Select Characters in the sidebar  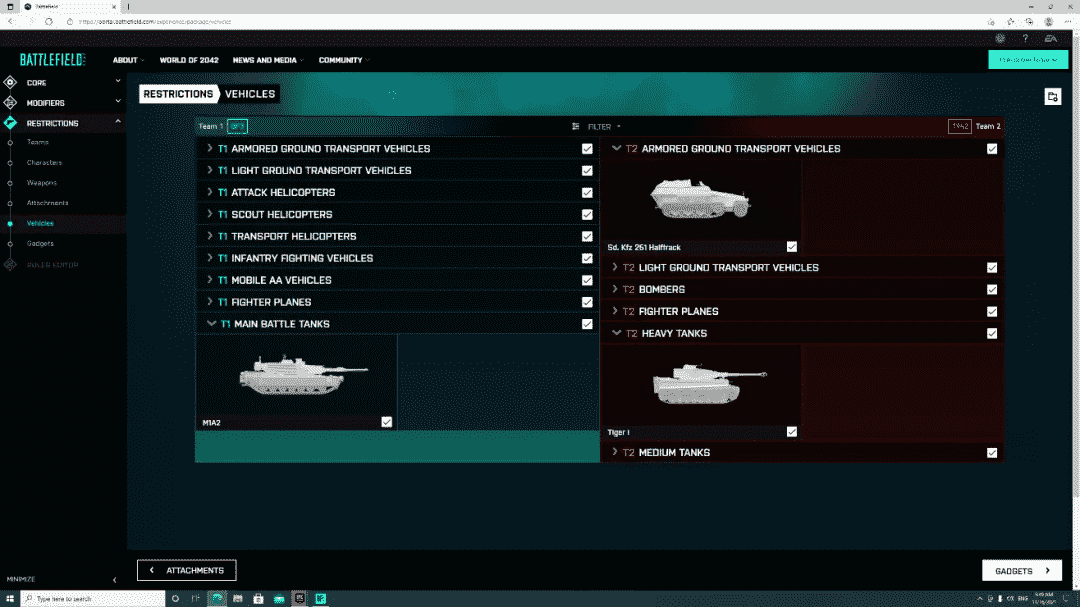pyautogui.click(x=44, y=163)
